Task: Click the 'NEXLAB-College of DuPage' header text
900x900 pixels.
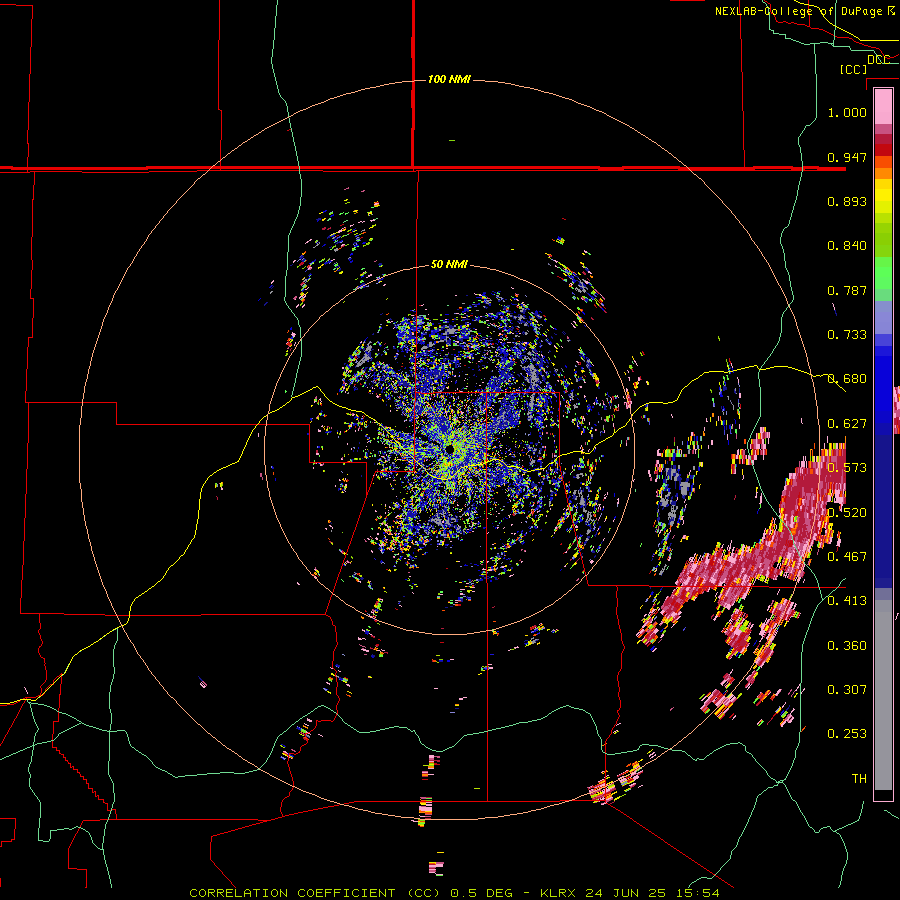Action: click(x=798, y=11)
